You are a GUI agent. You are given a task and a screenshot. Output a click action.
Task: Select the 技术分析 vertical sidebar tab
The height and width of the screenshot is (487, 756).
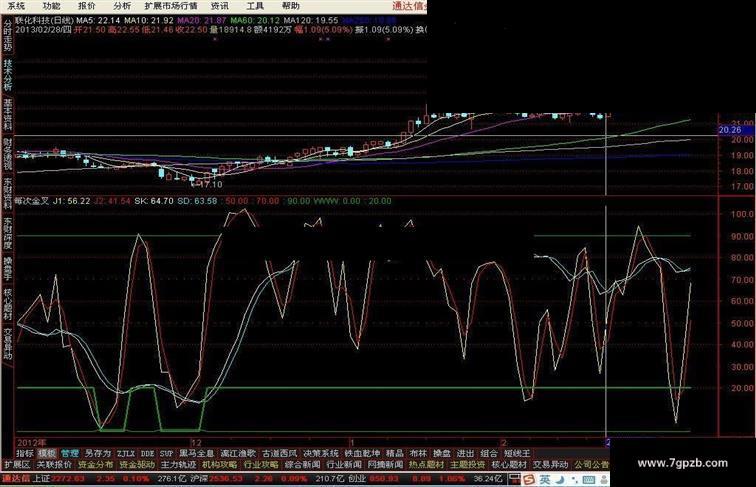tap(7, 77)
